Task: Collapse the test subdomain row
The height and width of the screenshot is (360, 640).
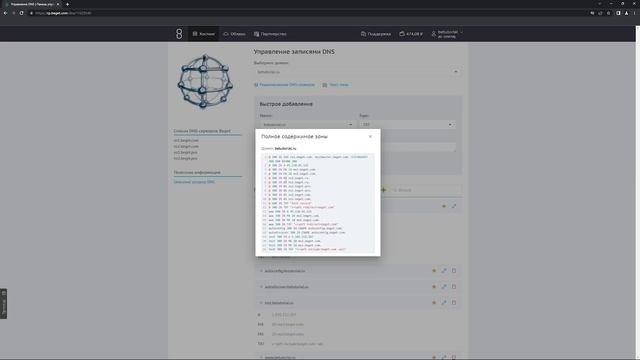Action: (x=261, y=303)
